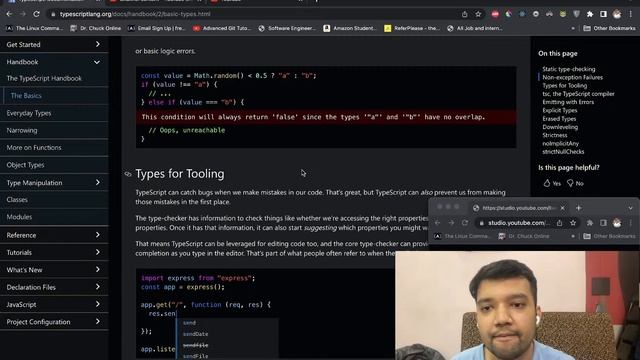Open the extensions icon in the small YouTube Studio window
Screen dimensions: 640x360
tap(590, 223)
